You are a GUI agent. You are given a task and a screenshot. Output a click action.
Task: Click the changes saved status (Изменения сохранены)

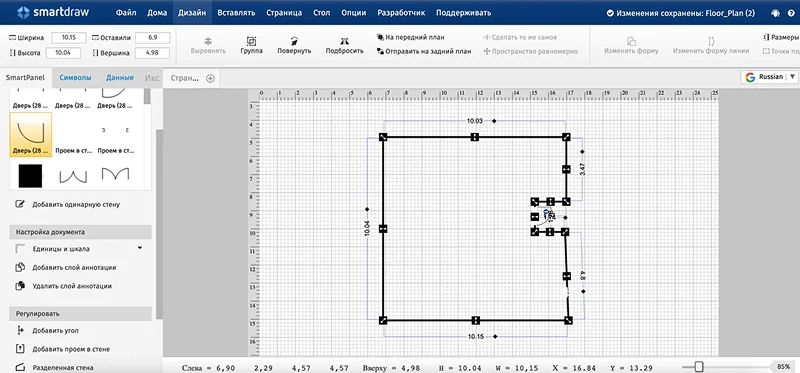[681, 13]
